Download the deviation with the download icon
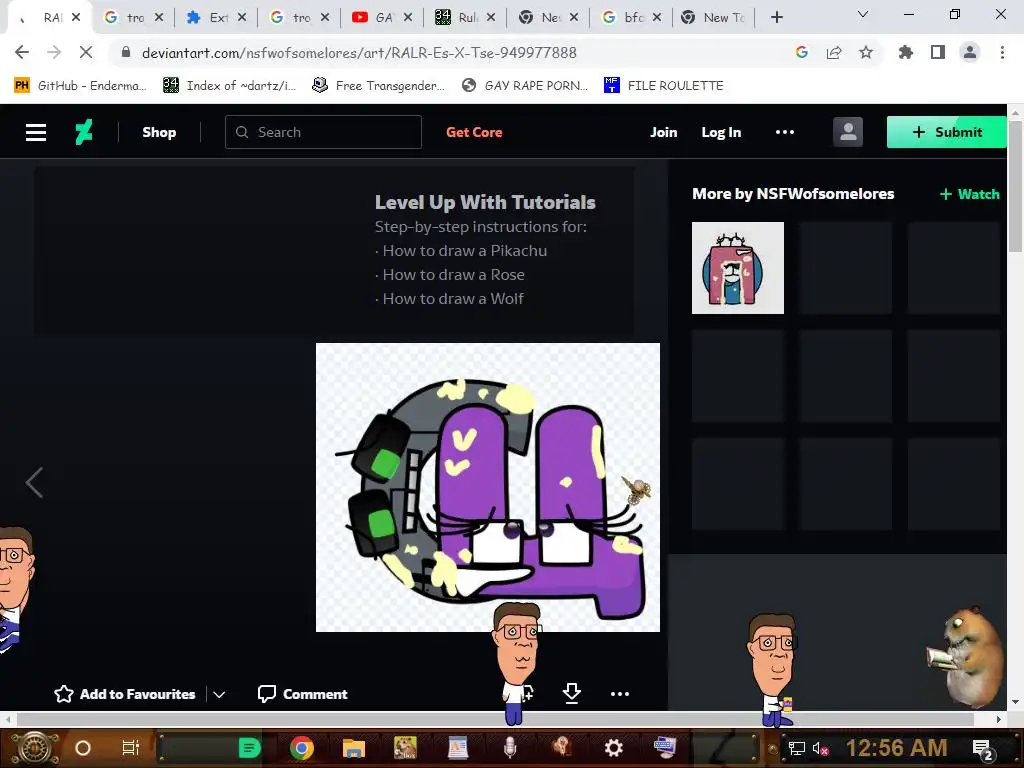This screenshot has height=768, width=1024. [x=571, y=694]
